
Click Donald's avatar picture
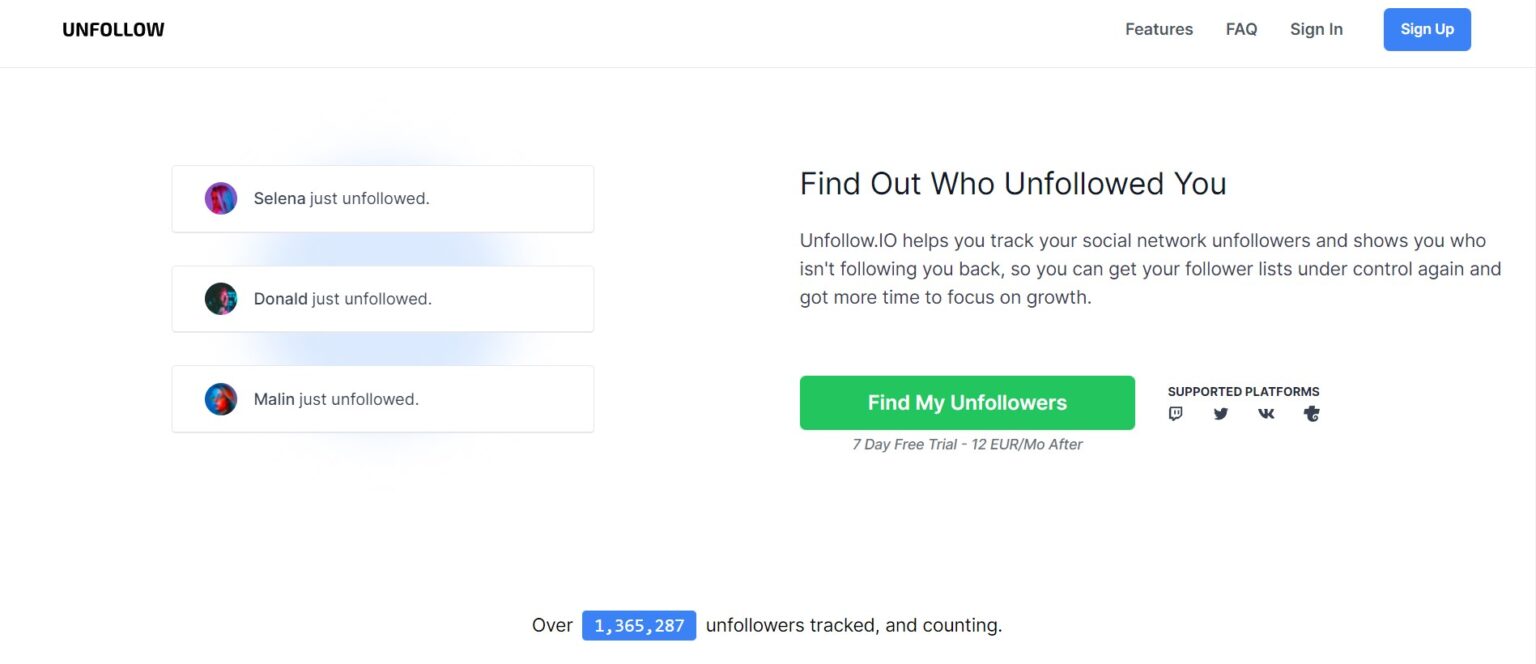click(221, 298)
